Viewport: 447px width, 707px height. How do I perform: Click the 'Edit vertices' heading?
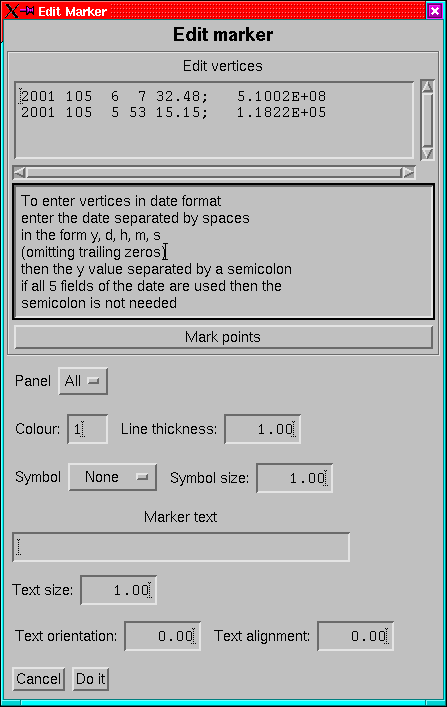point(223,66)
